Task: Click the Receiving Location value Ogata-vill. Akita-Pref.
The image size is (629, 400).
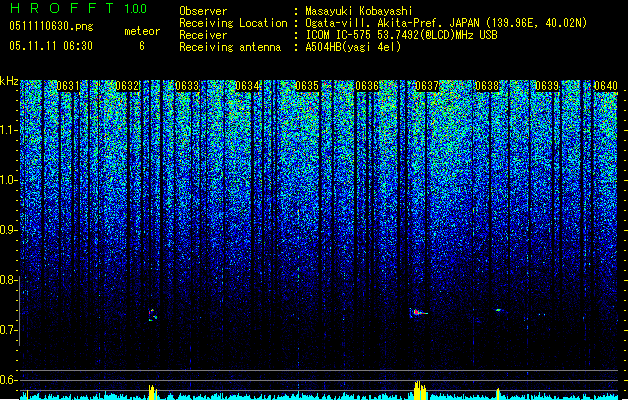Action: (x=446, y=23)
